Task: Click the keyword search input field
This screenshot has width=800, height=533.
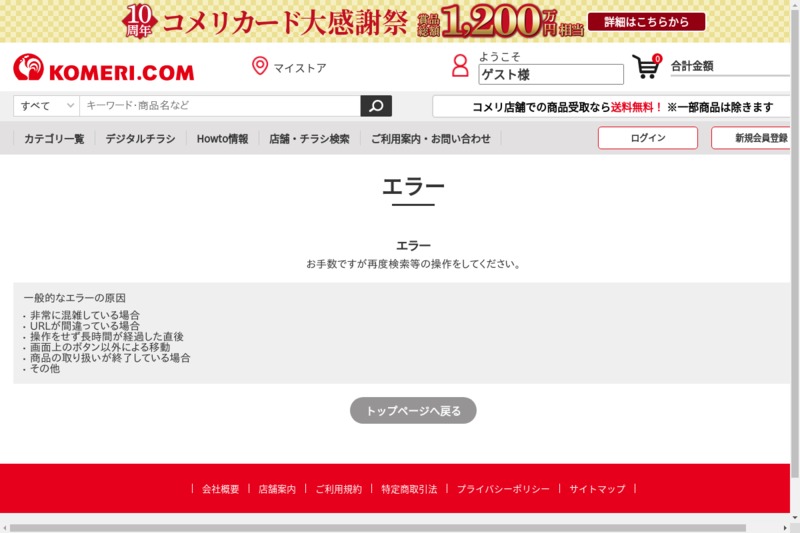Action: 220,106
